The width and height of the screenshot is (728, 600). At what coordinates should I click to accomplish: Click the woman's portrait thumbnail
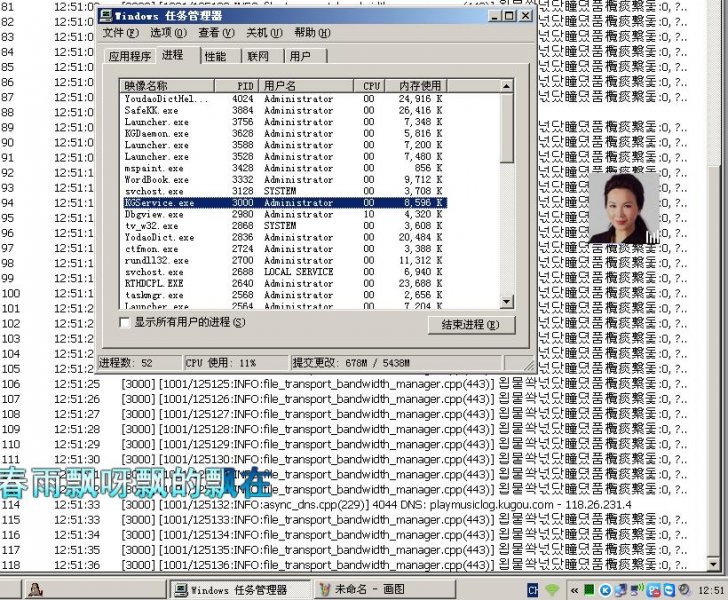tap(624, 208)
